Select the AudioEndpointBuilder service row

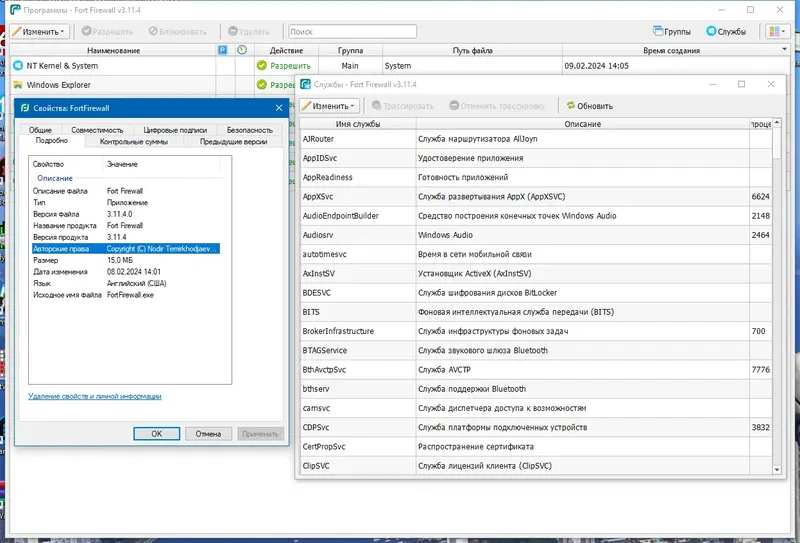coord(536,216)
